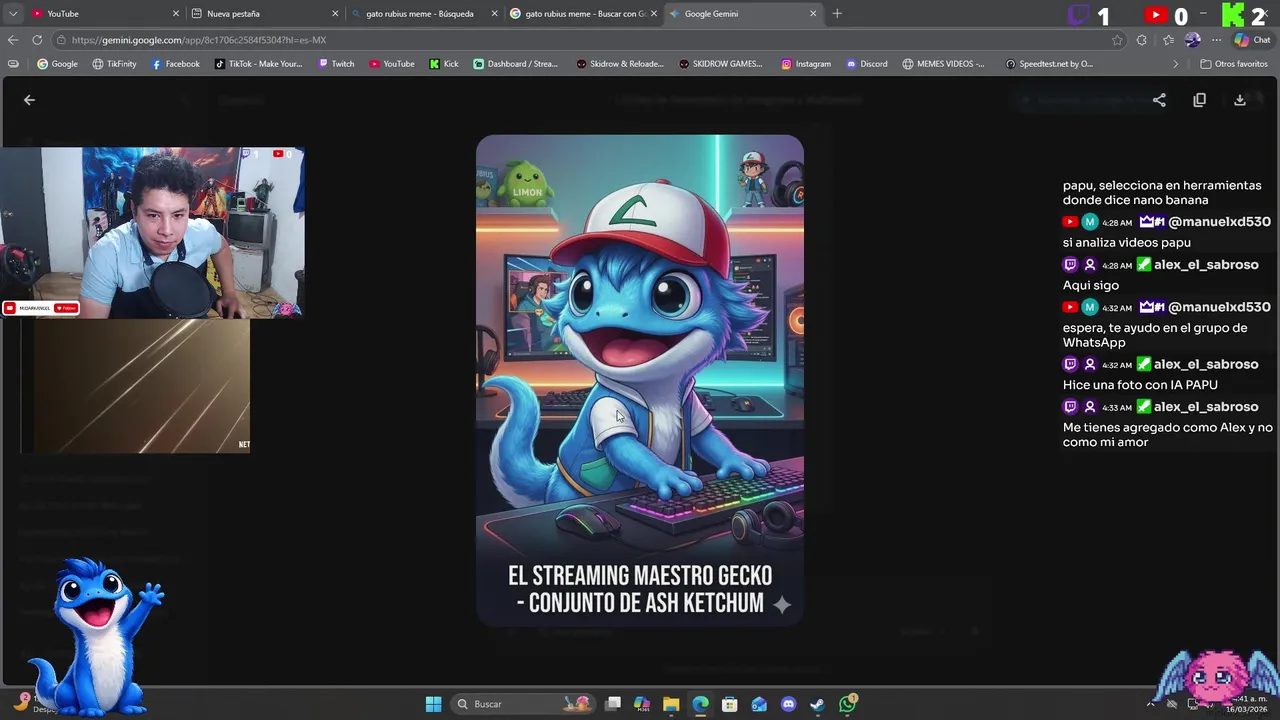
Task: Open the YouTube bookmark
Action: pyautogui.click(x=391, y=64)
